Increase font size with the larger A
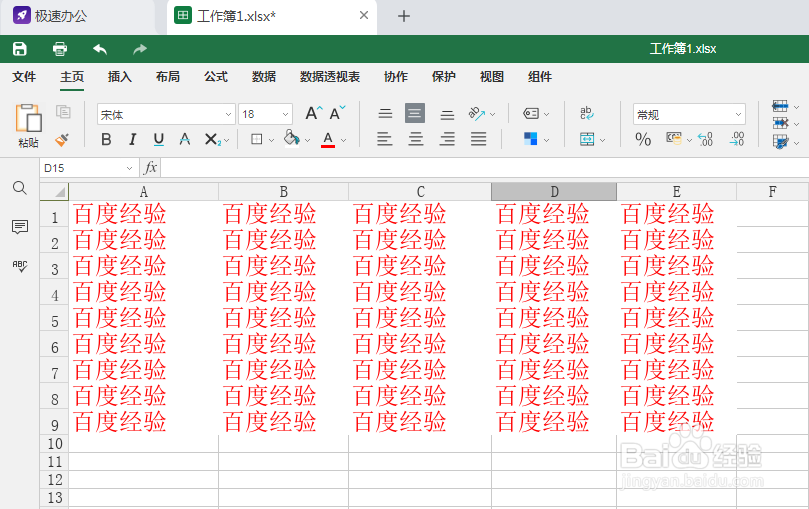This screenshot has width=809, height=509. point(314,113)
